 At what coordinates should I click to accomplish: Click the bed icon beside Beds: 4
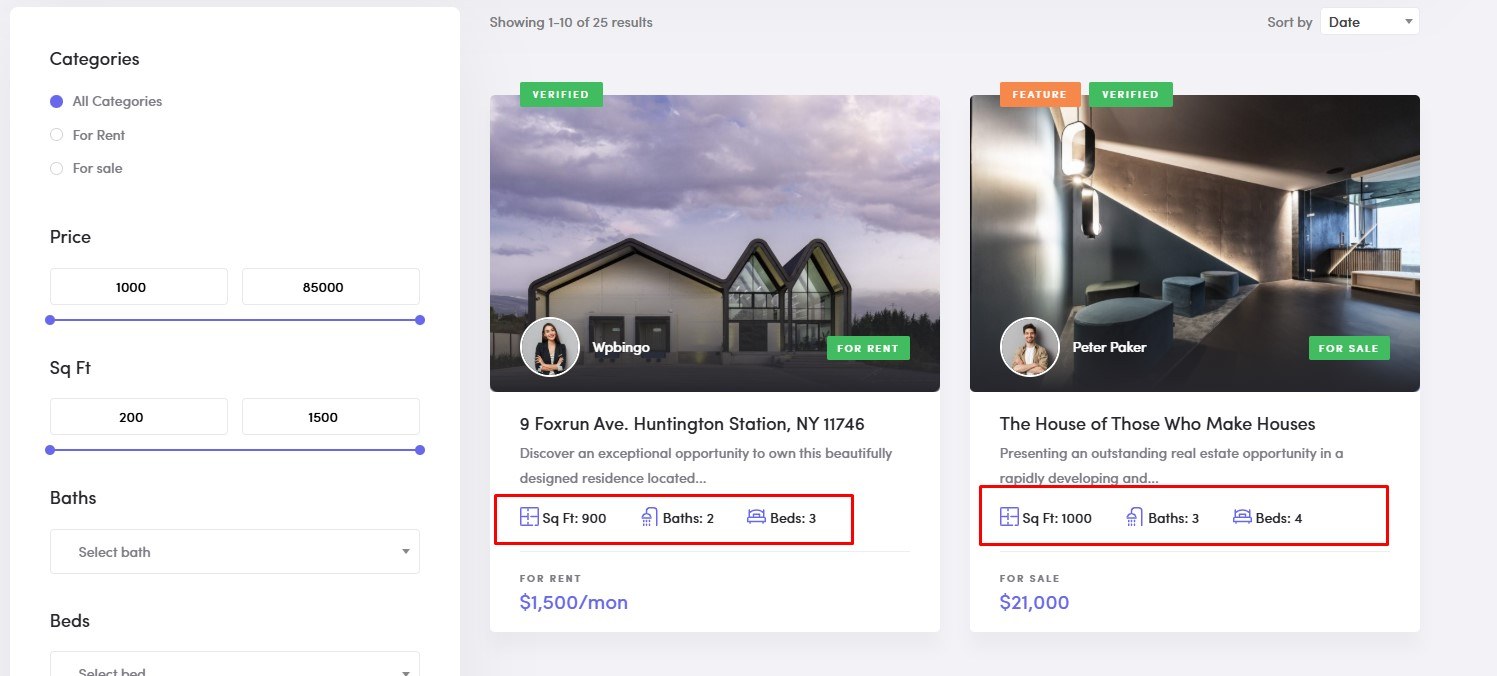[1242, 517]
